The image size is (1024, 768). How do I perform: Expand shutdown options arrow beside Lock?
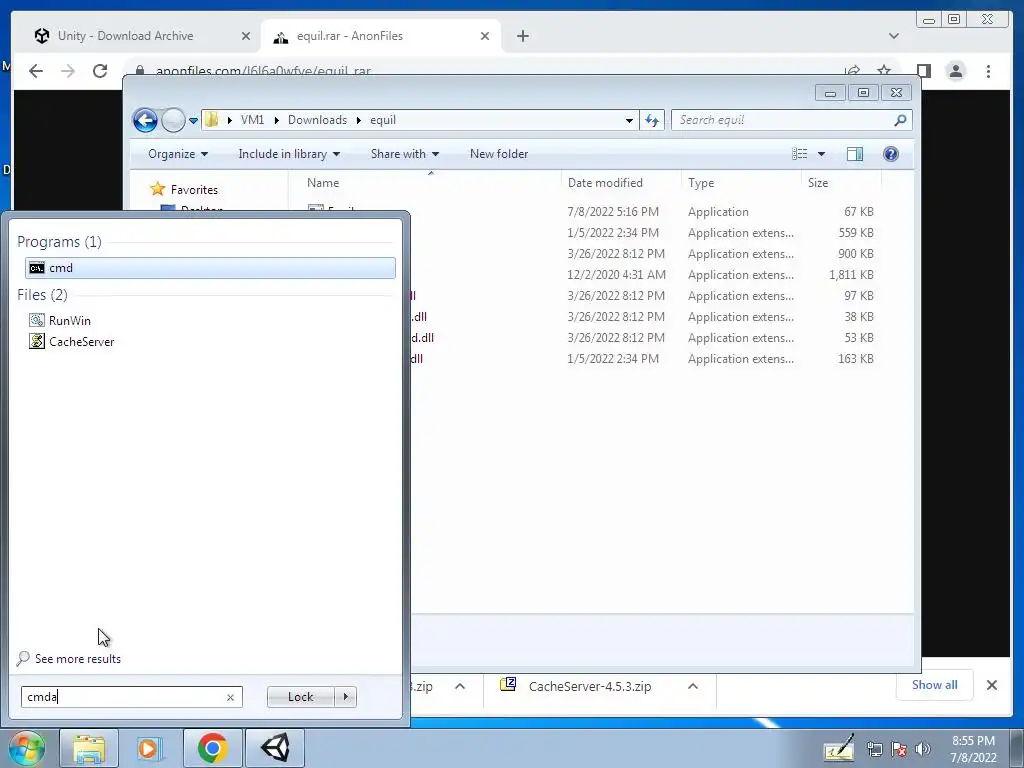pyautogui.click(x=345, y=697)
